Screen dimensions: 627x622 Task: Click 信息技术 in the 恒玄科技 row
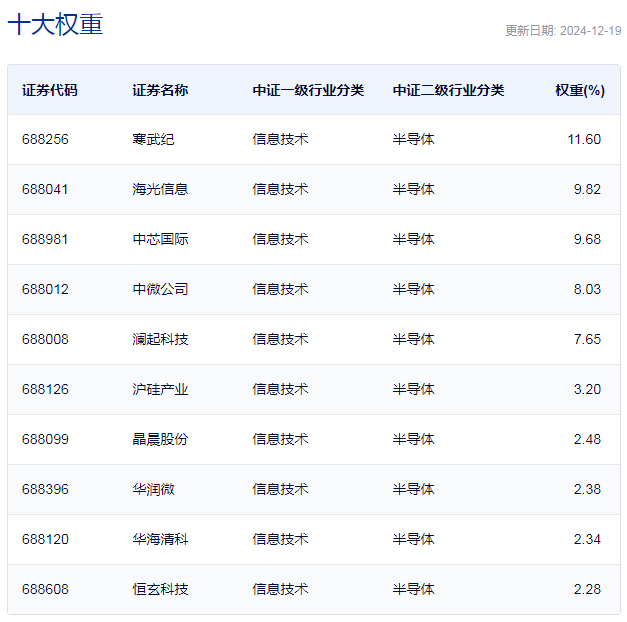pyautogui.click(x=280, y=589)
